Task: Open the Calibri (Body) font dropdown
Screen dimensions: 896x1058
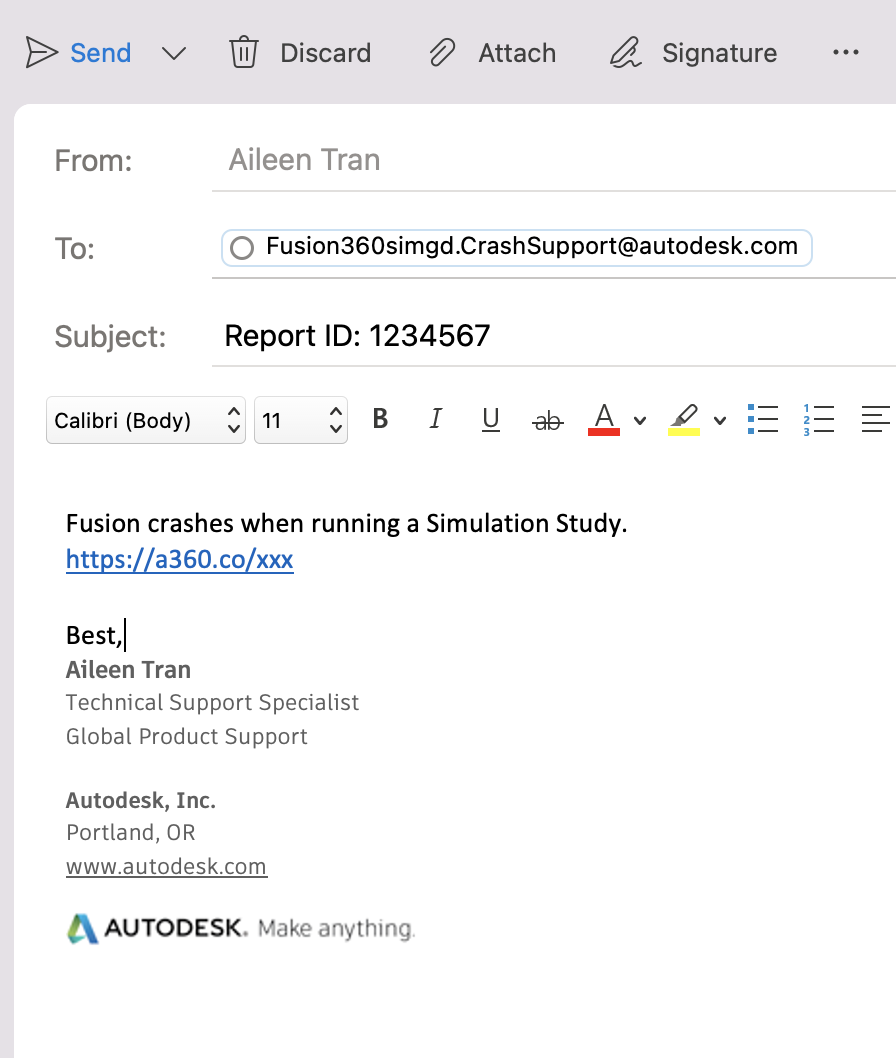Action: (146, 420)
